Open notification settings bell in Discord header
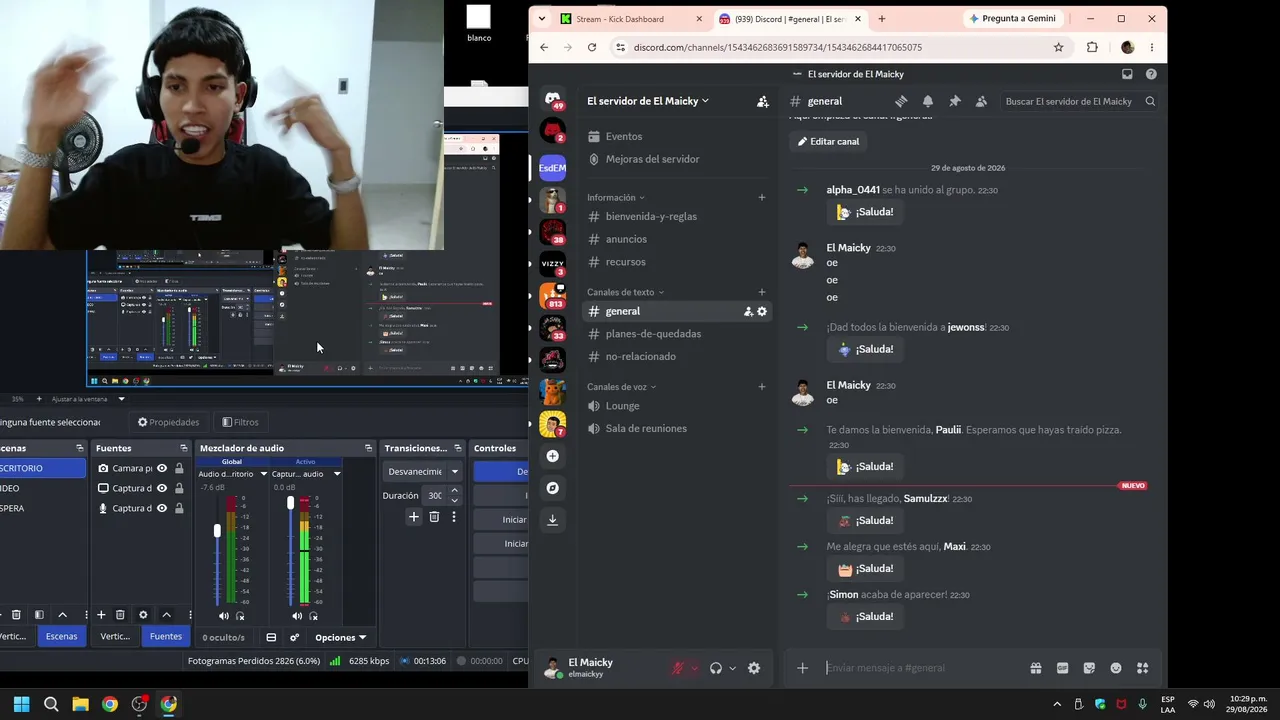 click(928, 101)
